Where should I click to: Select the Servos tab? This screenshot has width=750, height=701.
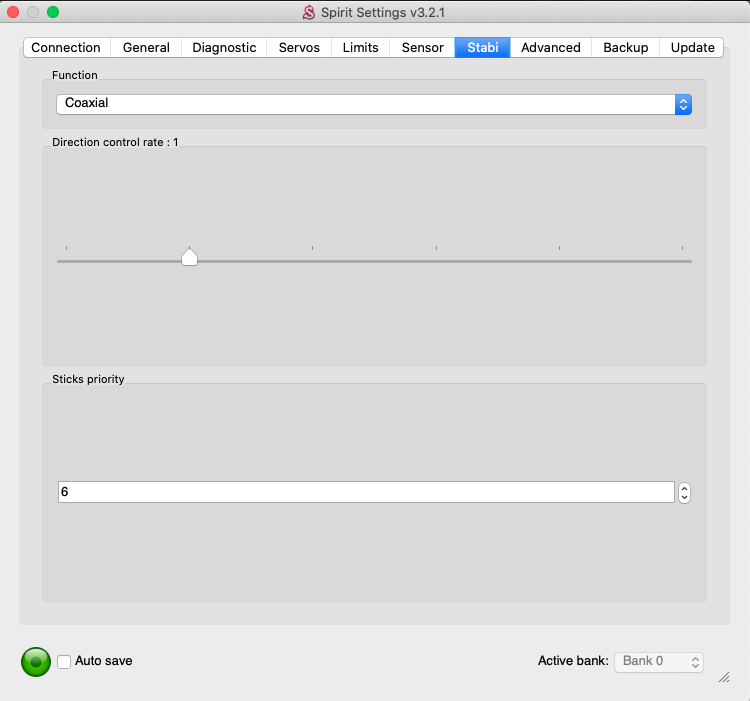[299, 47]
